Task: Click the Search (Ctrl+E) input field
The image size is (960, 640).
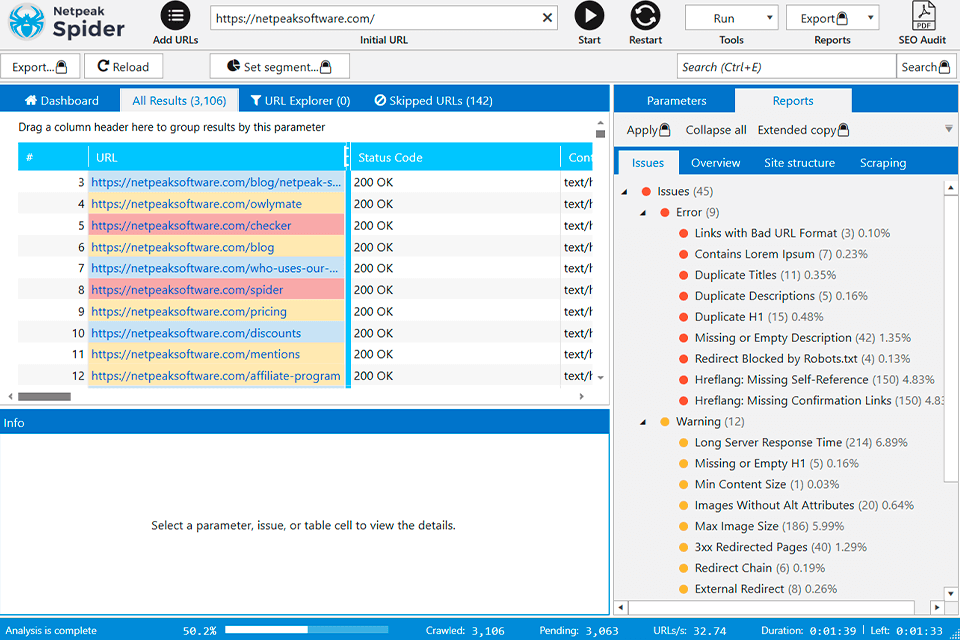Action: tap(786, 67)
